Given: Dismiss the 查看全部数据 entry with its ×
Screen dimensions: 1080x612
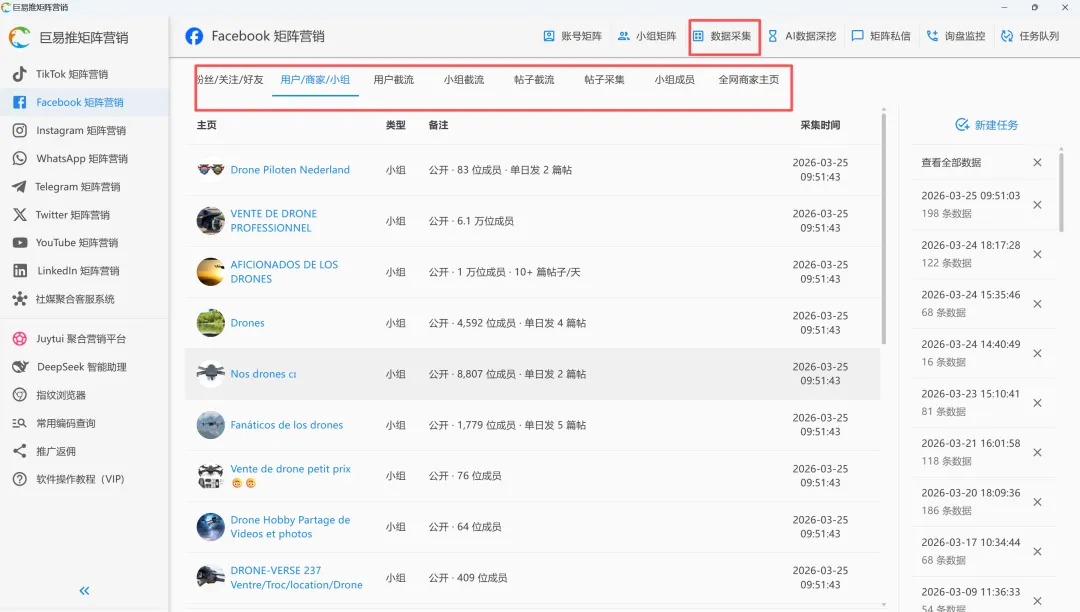Looking at the screenshot, I should point(1037,161).
